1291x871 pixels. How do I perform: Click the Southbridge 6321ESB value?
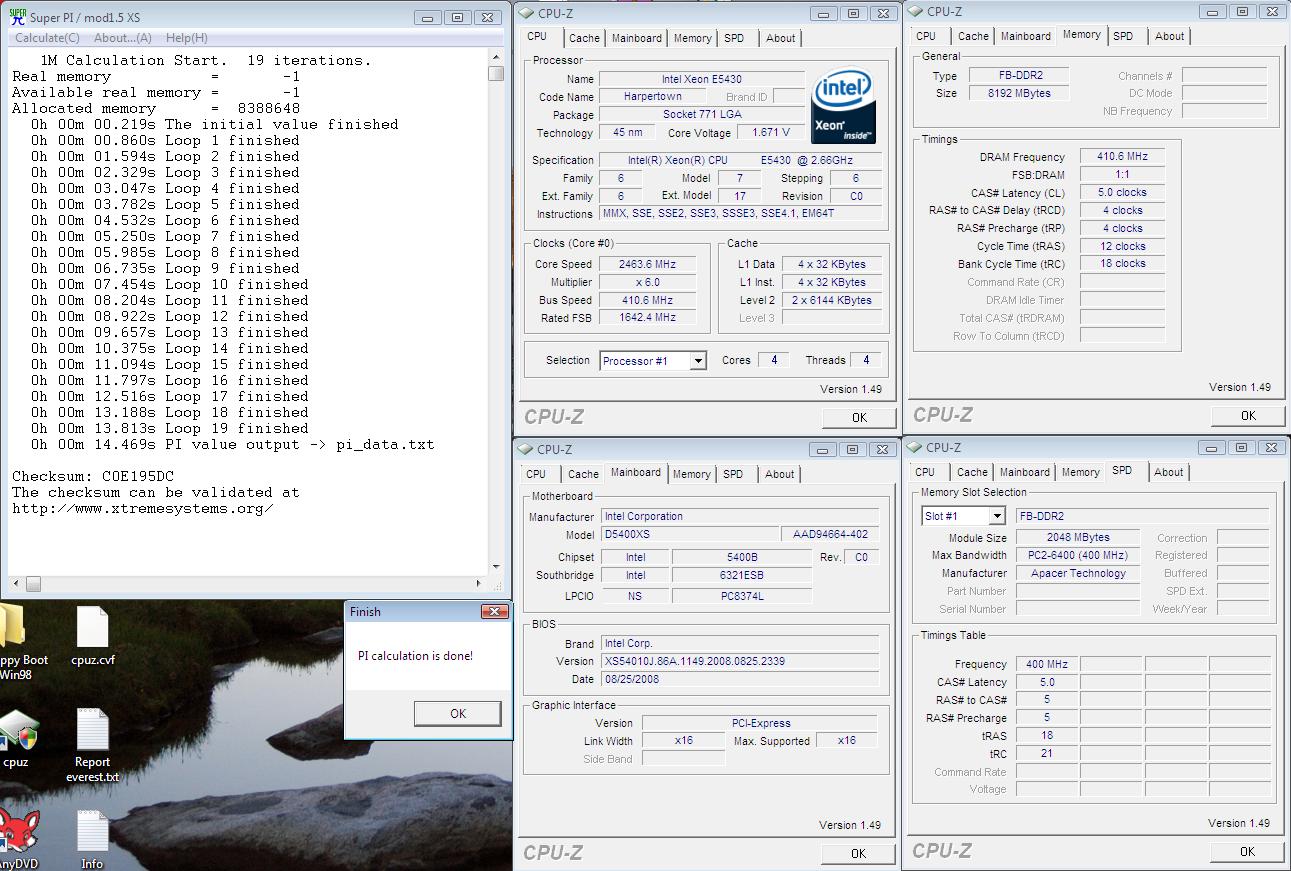click(x=742, y=575)
